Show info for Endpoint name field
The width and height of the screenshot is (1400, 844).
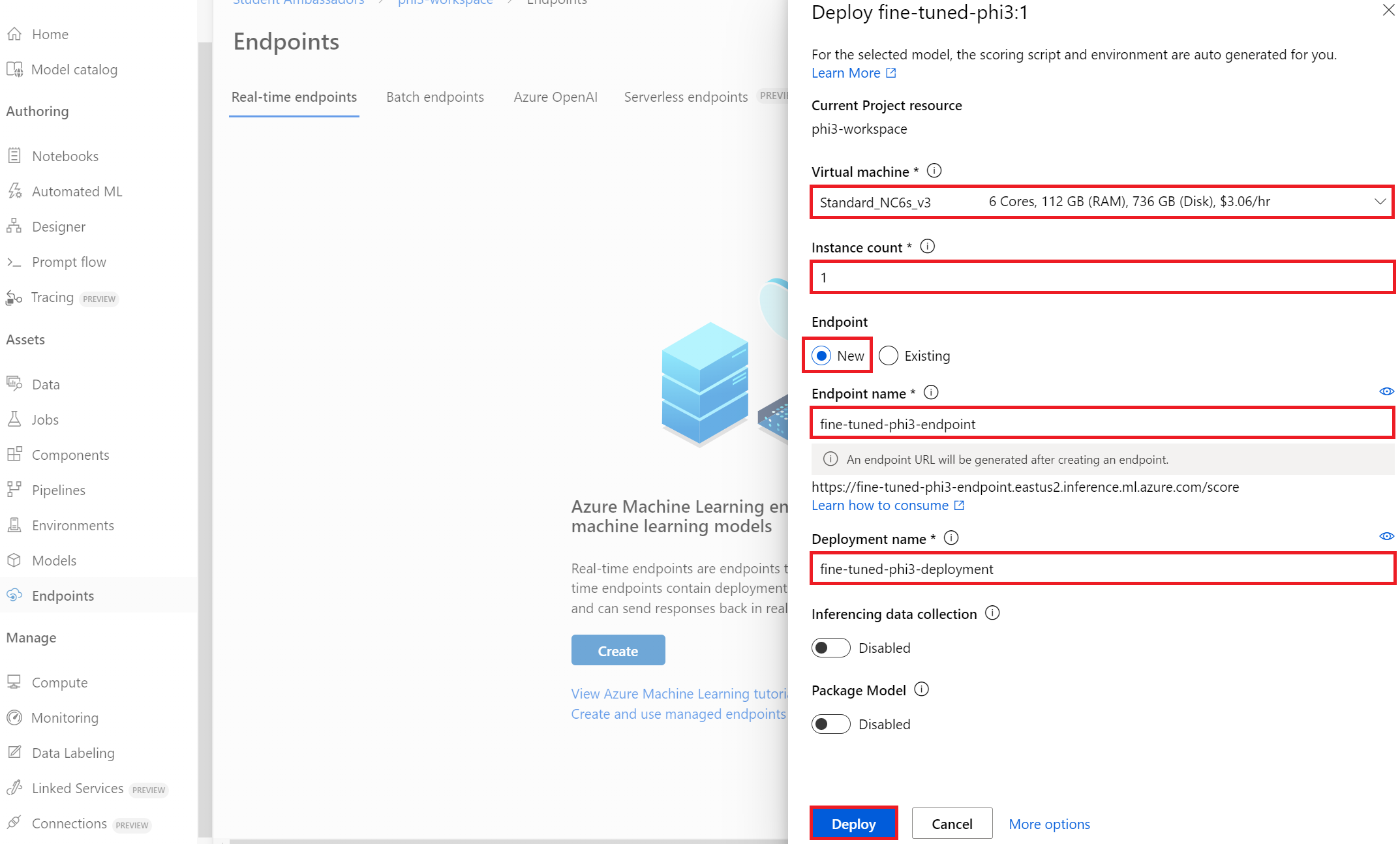[931, 393]
